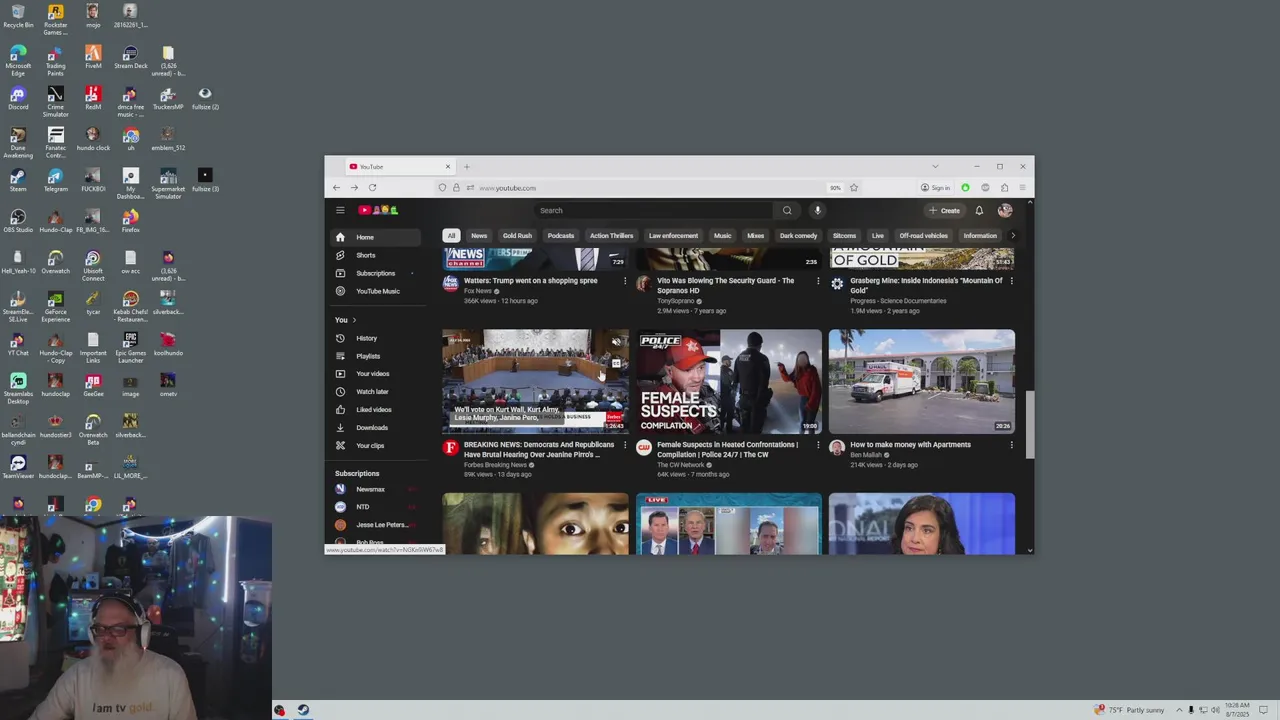The image size is (1280, 720).
Task: Start voice search with microphone icon
Action: [x=817, y=210]
